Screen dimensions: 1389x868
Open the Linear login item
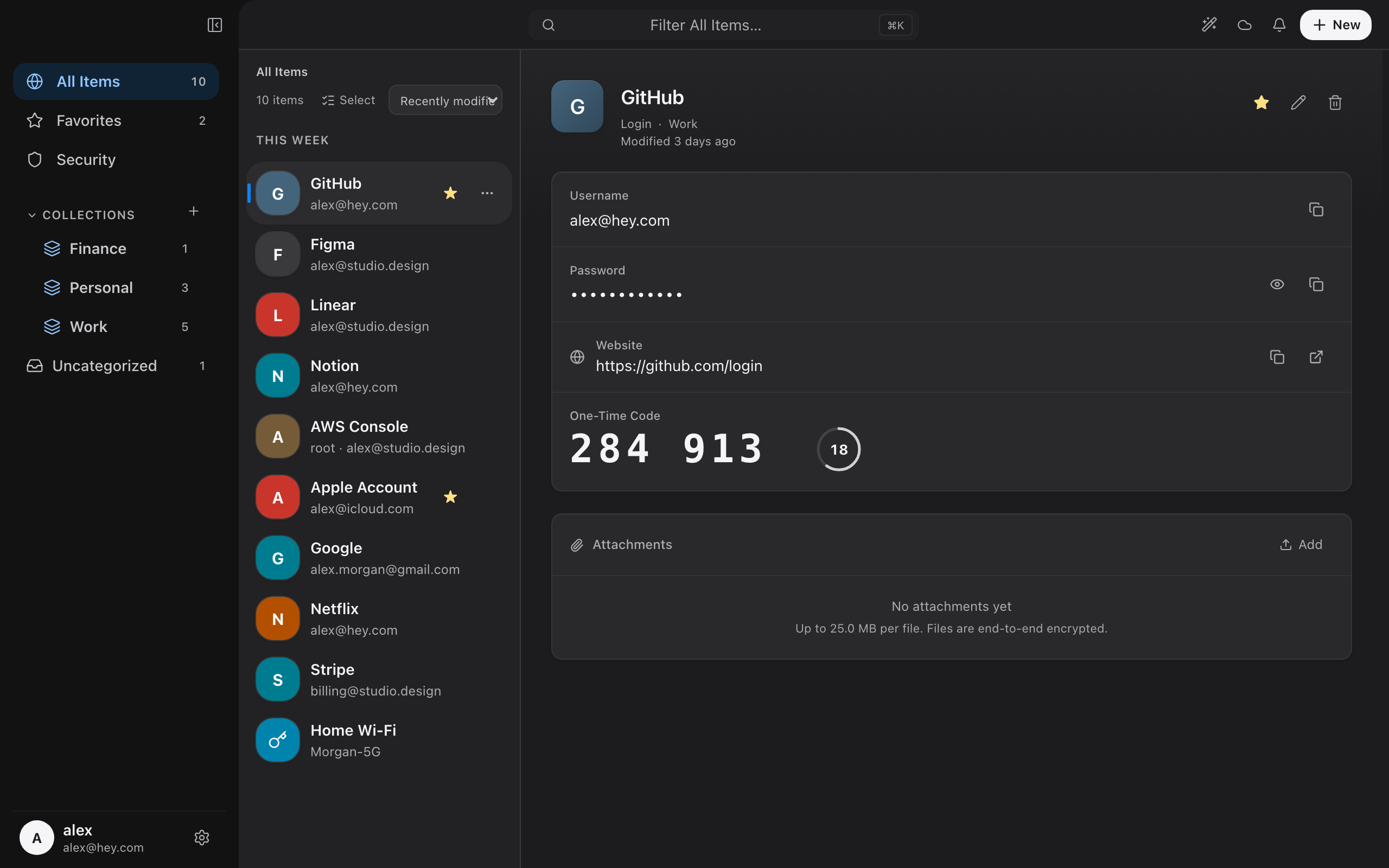coord(379,315)
